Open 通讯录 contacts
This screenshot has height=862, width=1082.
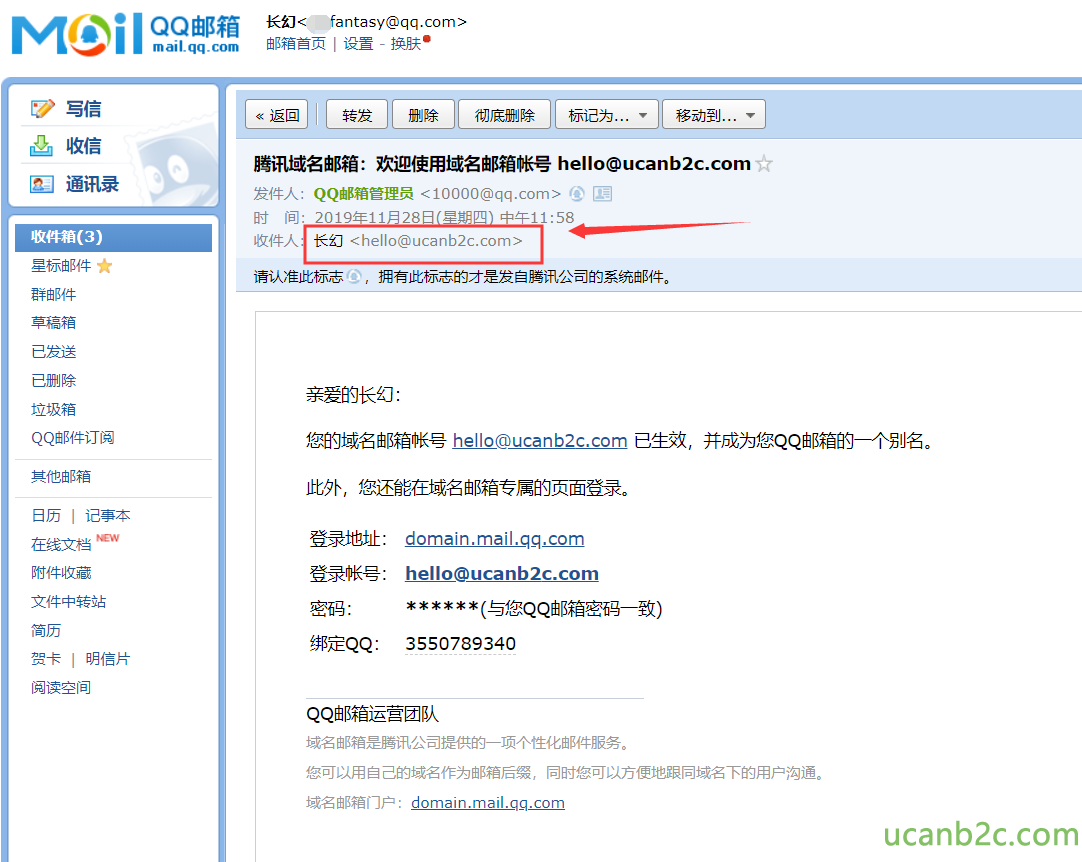92,184
